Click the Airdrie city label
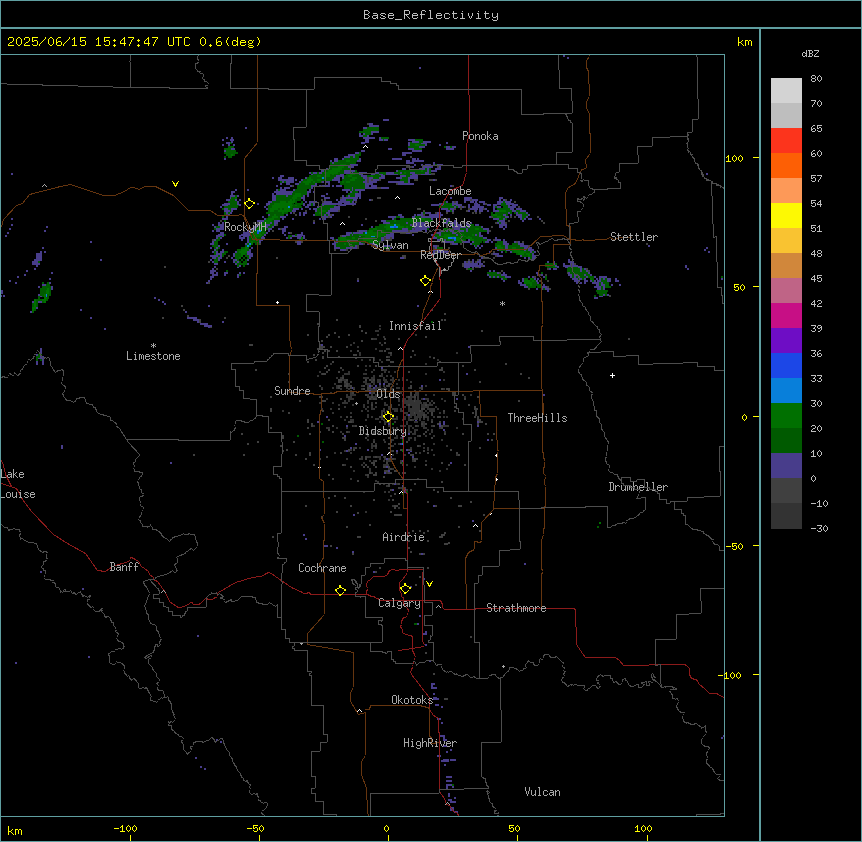862x842 pixels. [404, 537]
